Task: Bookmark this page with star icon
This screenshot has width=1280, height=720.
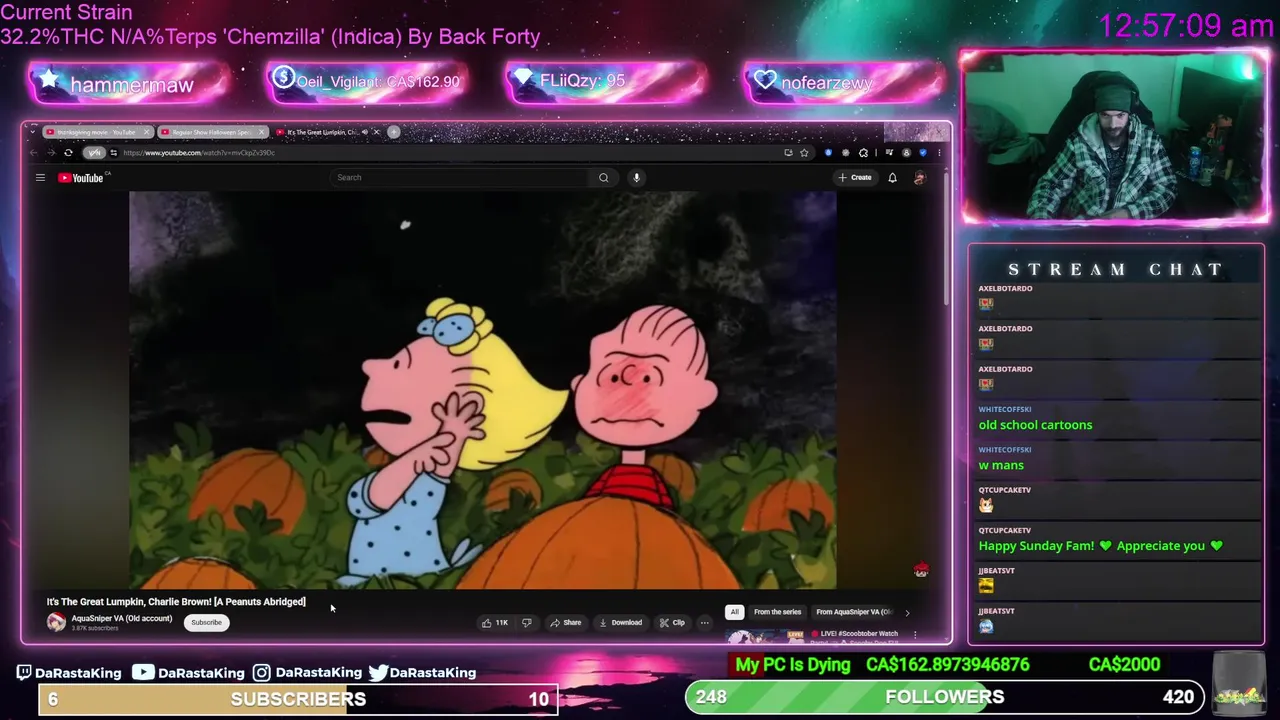Action: pyautogui.click(x=804, y=153)
